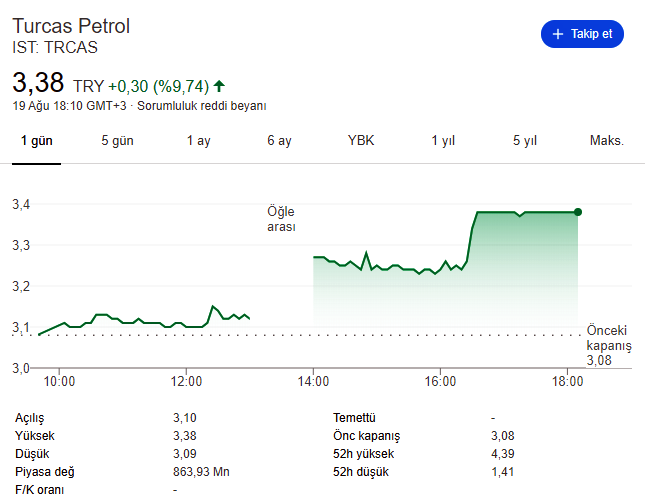Select the 1 gün chart tab
The width and height of the screenshot is (645, 497).
click(37, 141)
